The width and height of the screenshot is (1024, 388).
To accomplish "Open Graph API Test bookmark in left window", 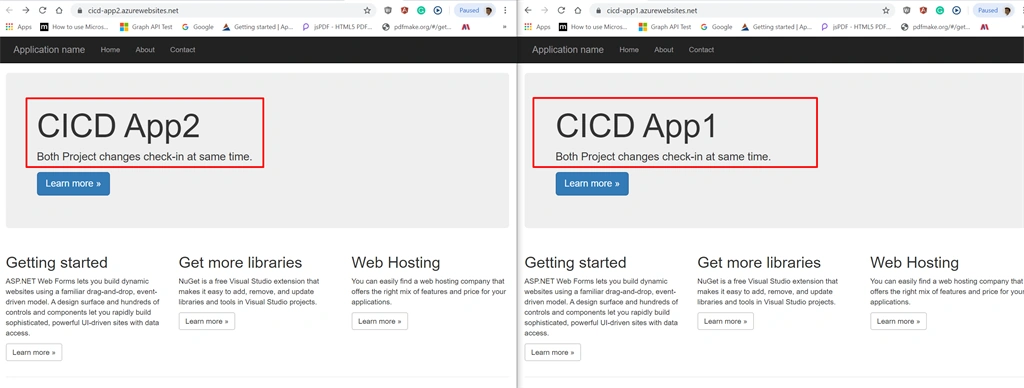I will (146, 27).
